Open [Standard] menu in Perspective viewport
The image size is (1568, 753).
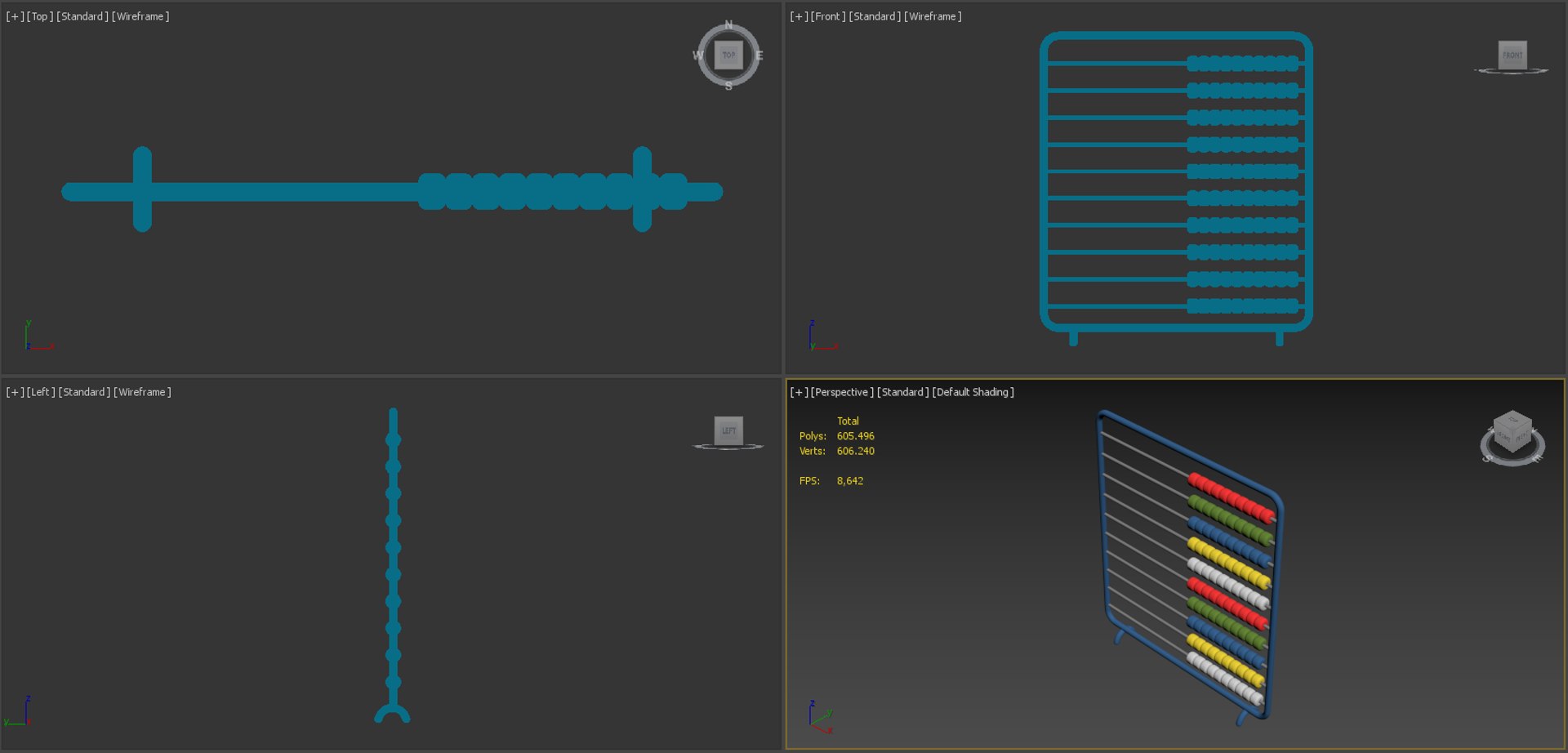click(x=902, y=392)
